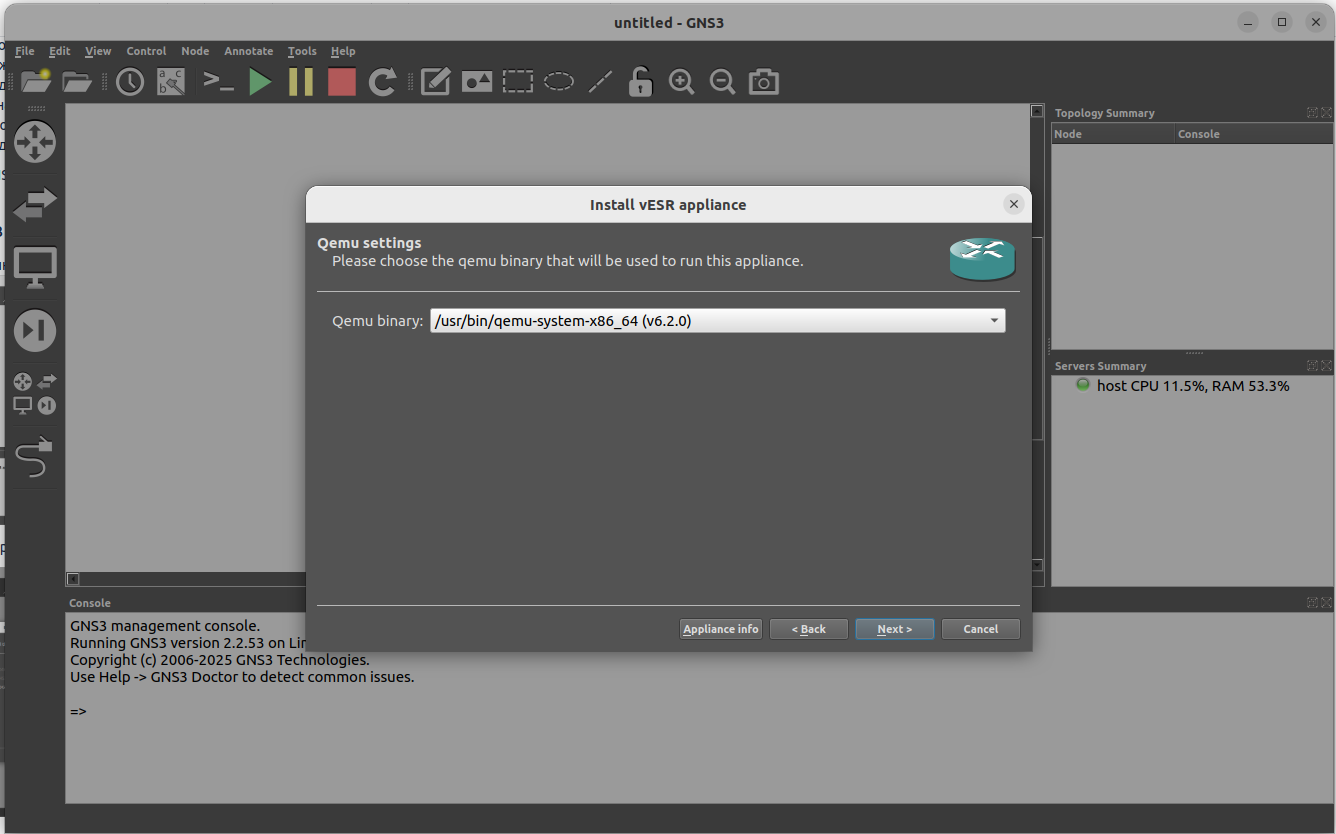Toggle the lock/unlock items padlock icon
This screenshot has height=834, width=1336.
click(x=640, y=81)
